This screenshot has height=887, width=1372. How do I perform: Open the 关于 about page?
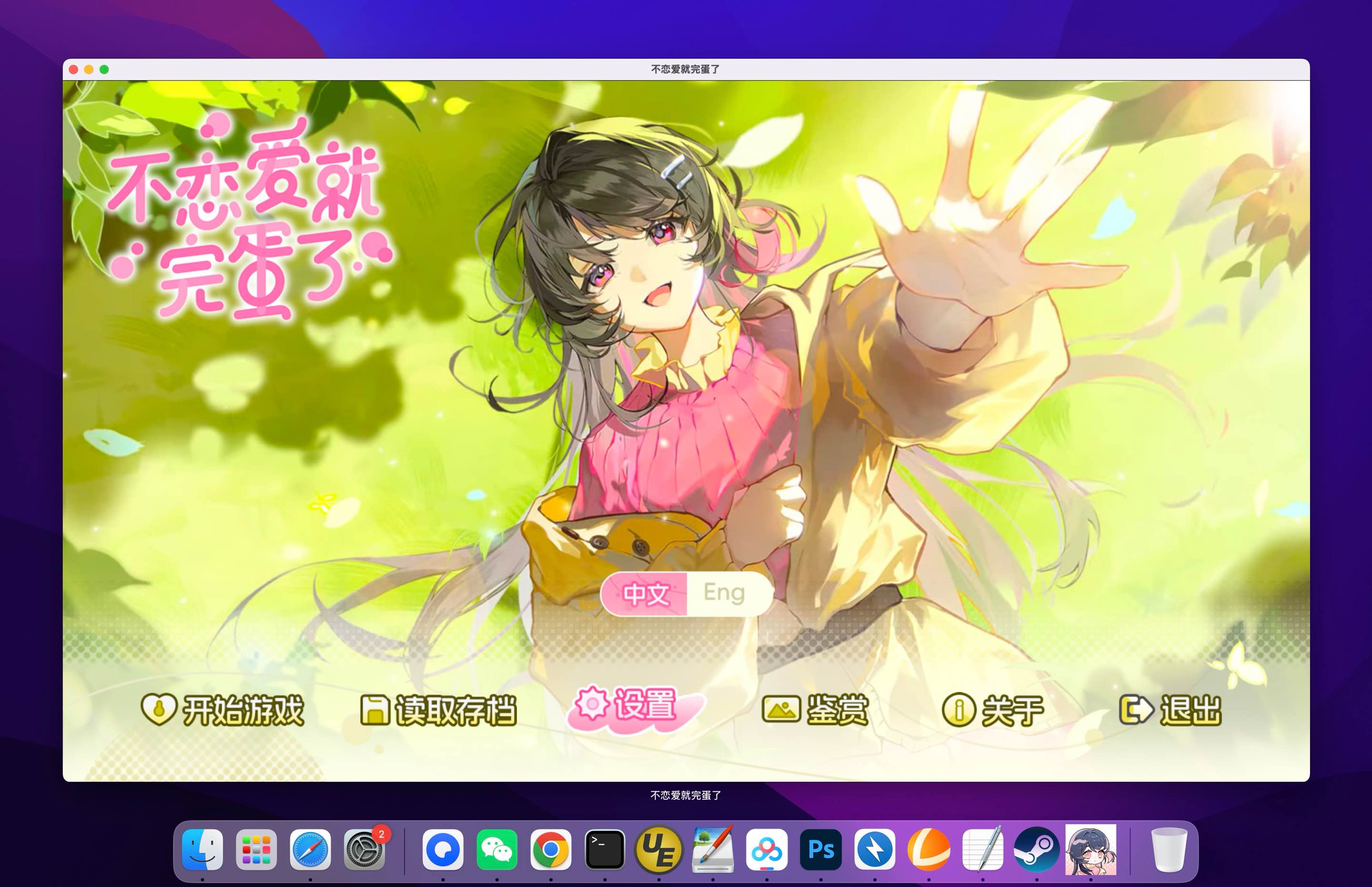993,710
